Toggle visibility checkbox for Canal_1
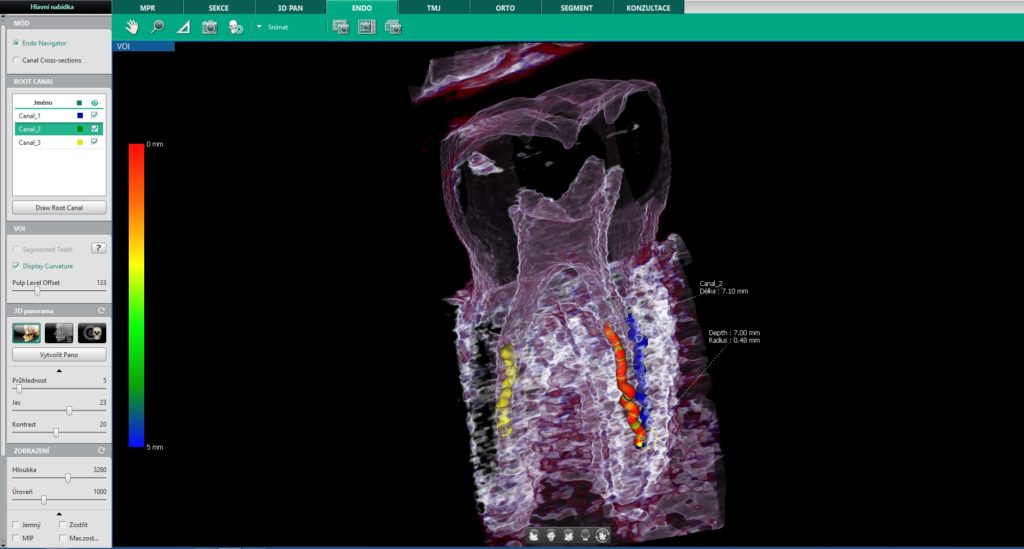Image resolution: width=1024 pixels, height=549 pixels. 95,116
